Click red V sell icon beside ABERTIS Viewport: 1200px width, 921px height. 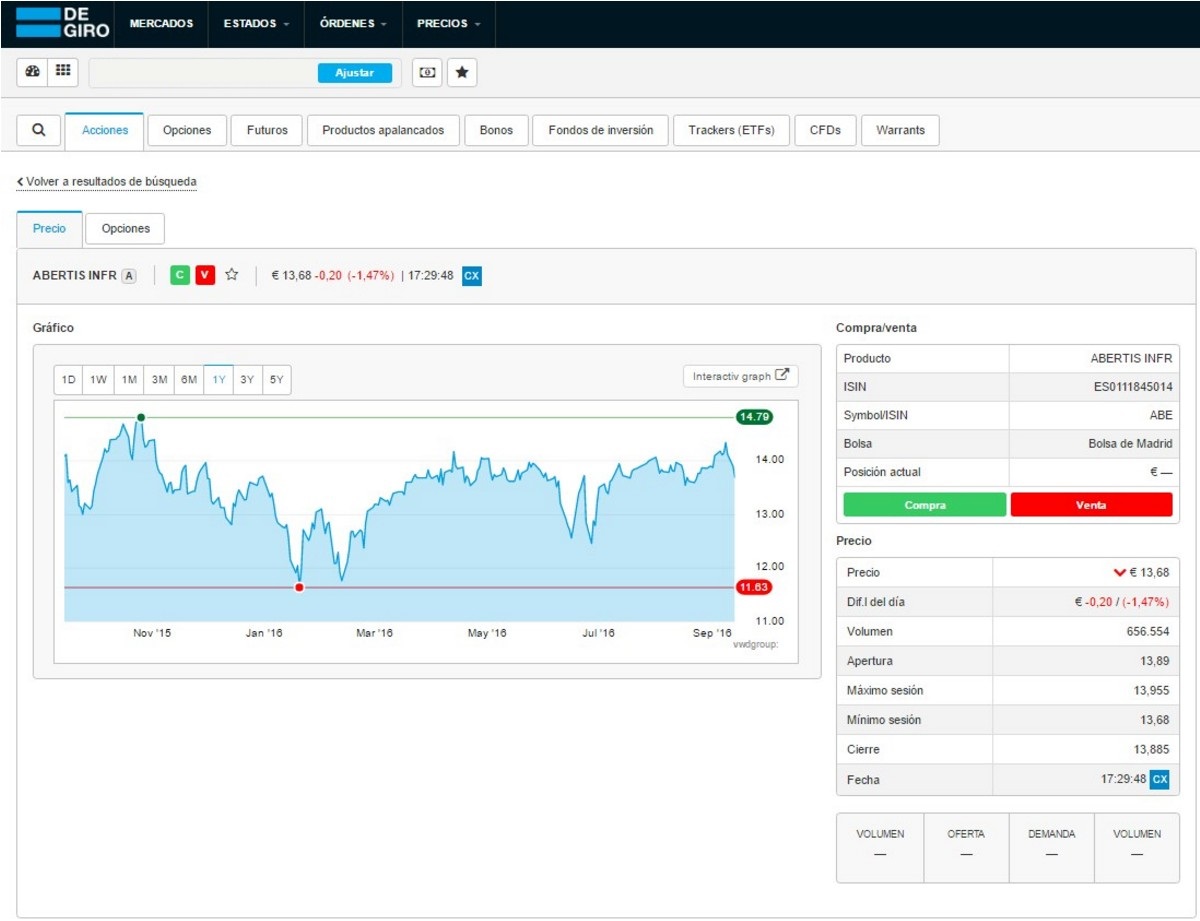[x=205, y=275]
